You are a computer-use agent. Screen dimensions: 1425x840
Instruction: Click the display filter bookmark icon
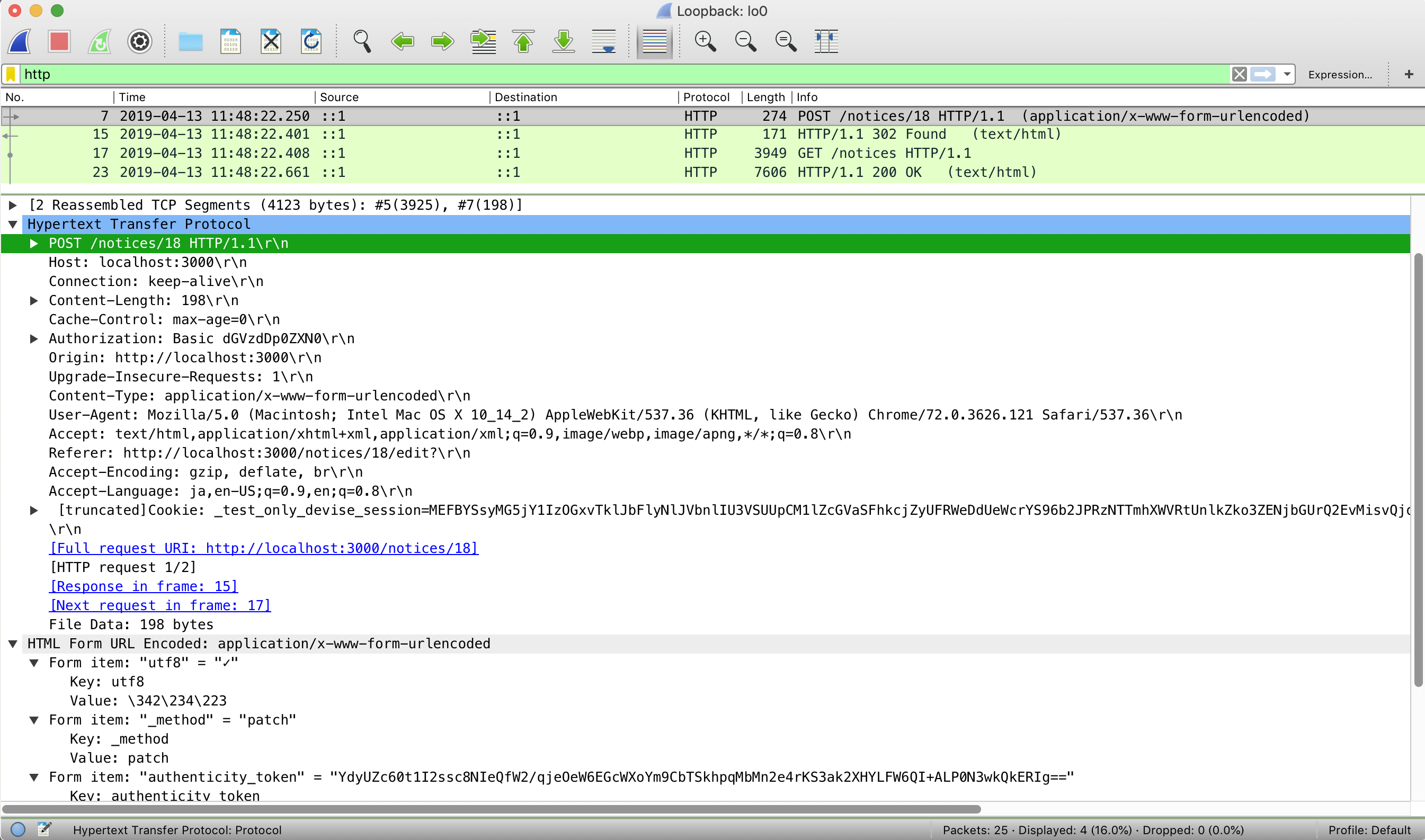click(x=11, y=74)
